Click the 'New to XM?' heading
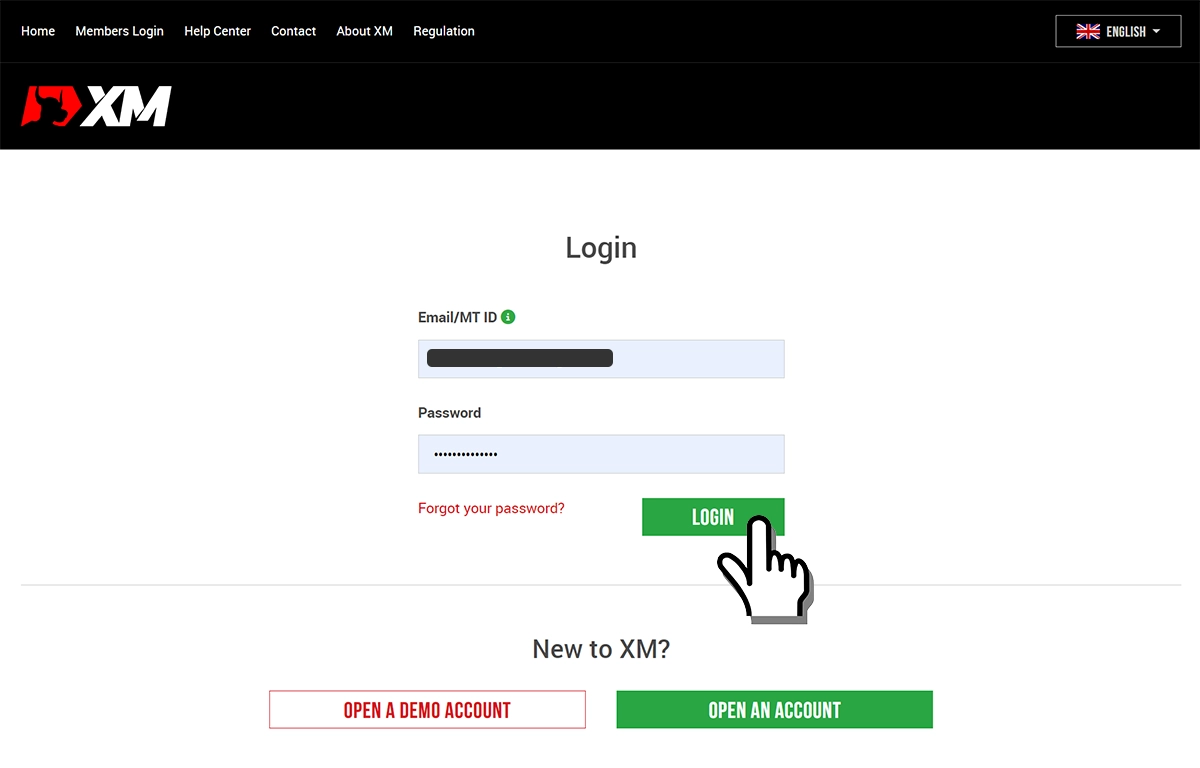Viewport: 1200px width, 768px height. [601, 649]
